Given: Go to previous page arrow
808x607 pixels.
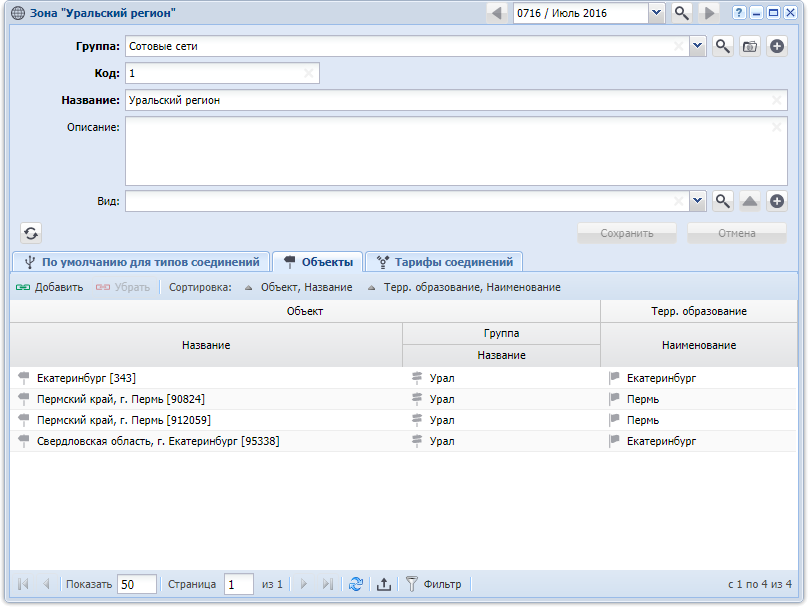Looking at the screenshot, I should (46, 584).
